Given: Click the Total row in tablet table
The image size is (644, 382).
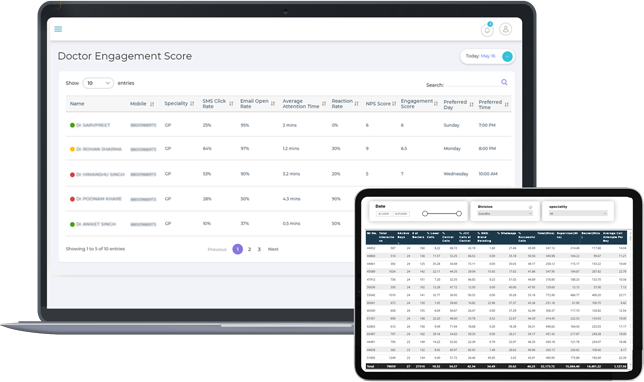Looking at the screenshot, I should point(497,366).
